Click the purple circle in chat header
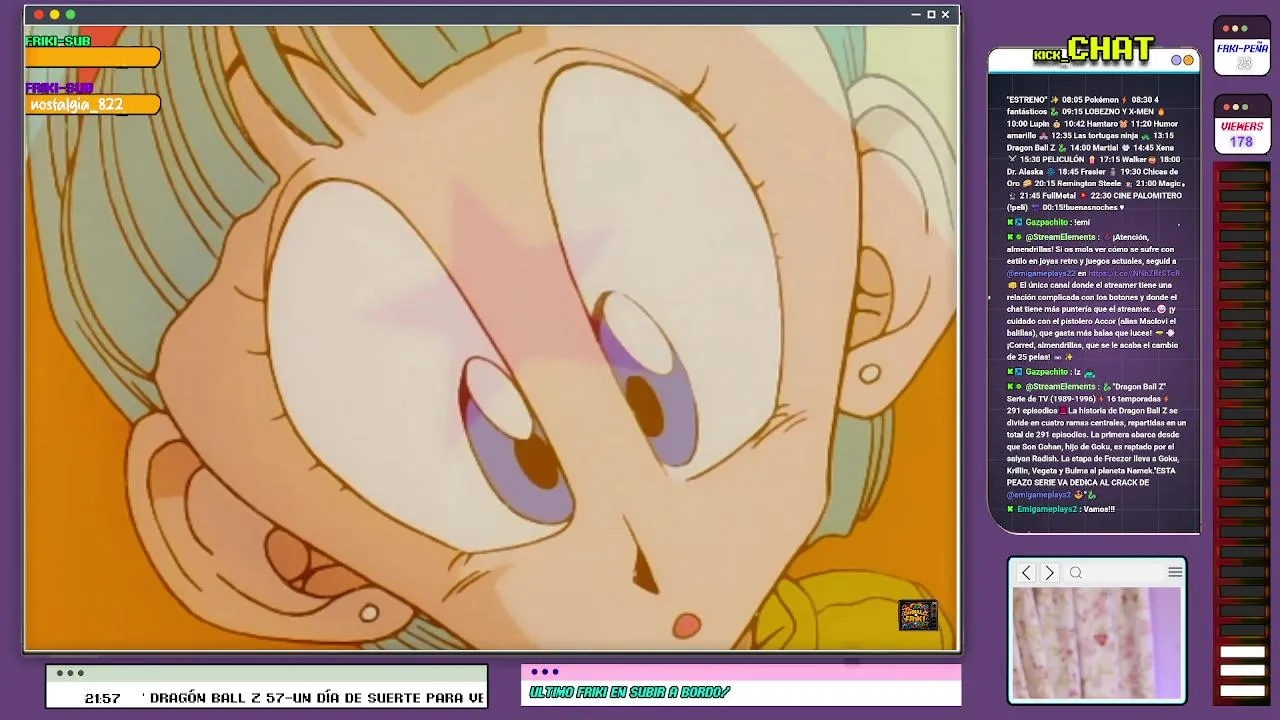 1177,60
